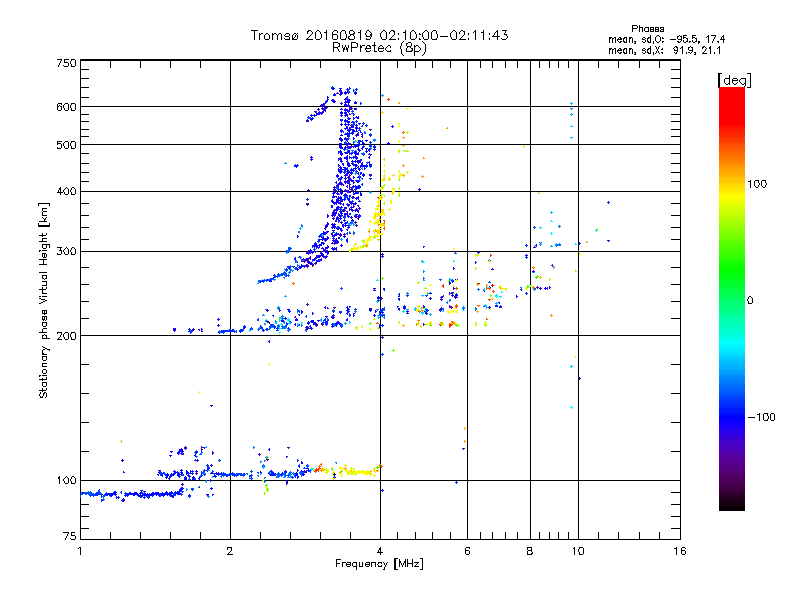
Task: Click the green colorbar area near '0'
Action: tap(732, 300)
